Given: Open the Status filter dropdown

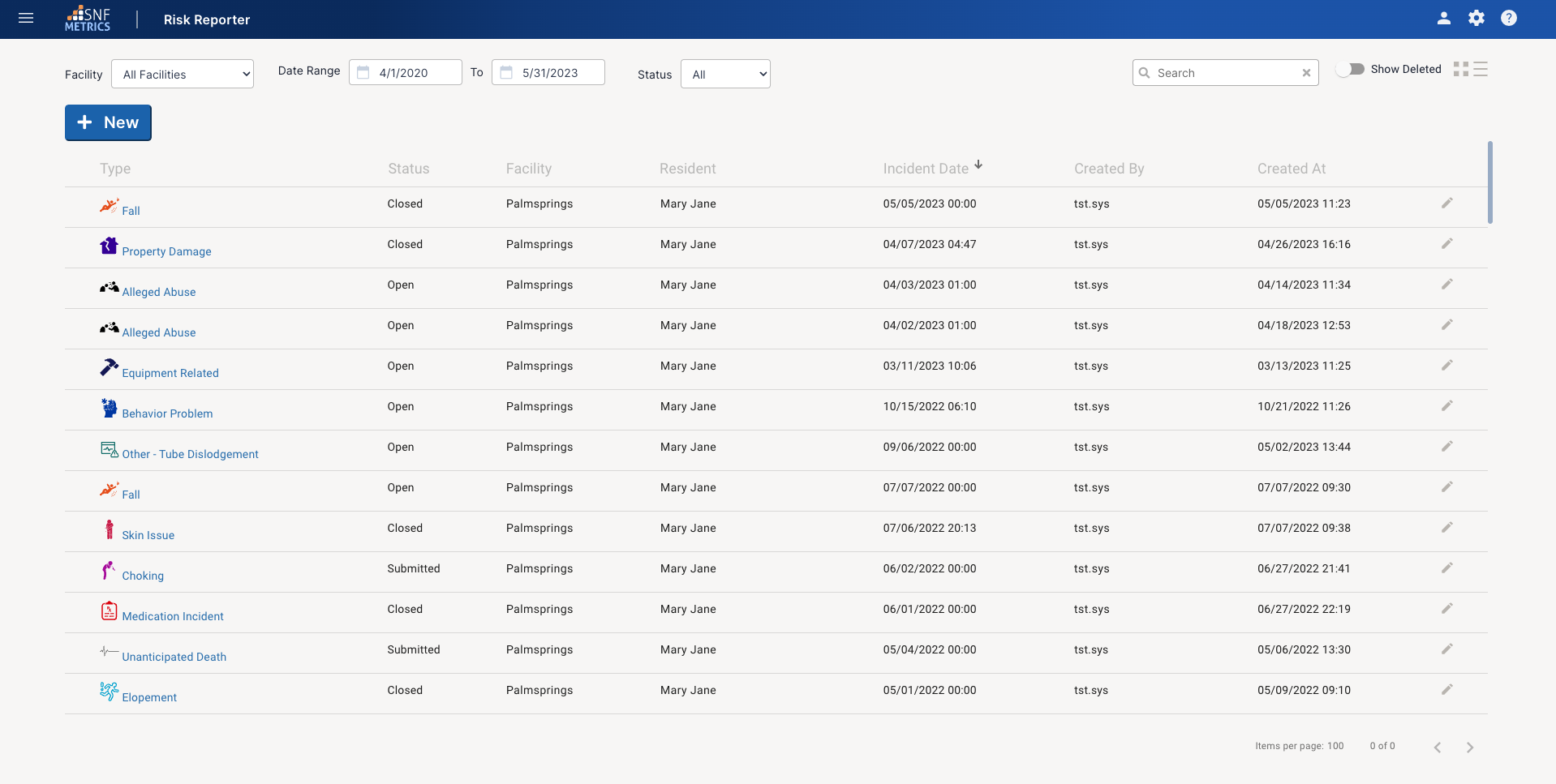Looking at the screenshot, I should pos(725,74).
